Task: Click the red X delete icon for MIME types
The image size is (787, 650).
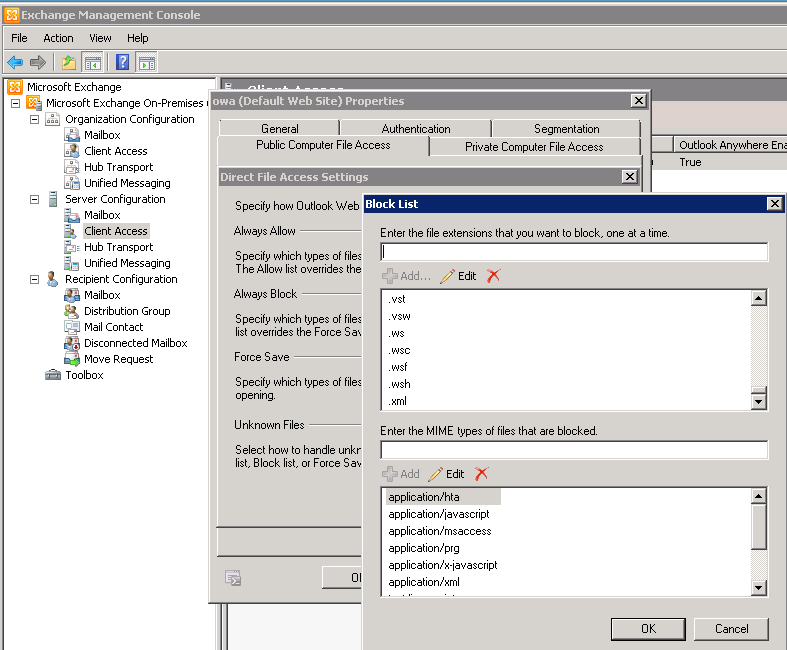Action: pyautogui.click(x=481, y=473)
